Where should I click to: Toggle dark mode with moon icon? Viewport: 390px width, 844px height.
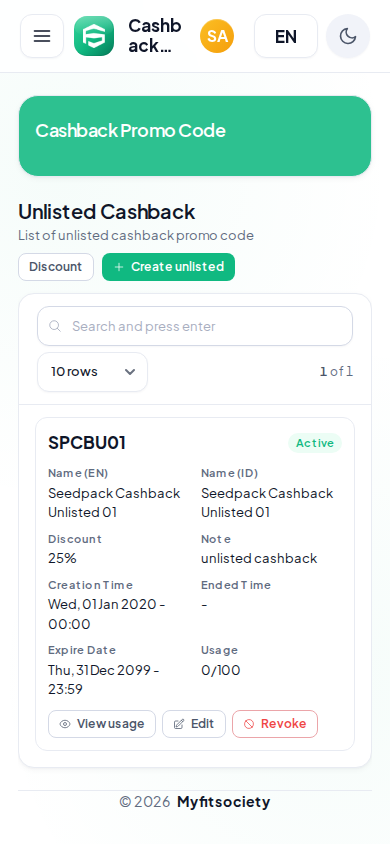pos(348,36)
